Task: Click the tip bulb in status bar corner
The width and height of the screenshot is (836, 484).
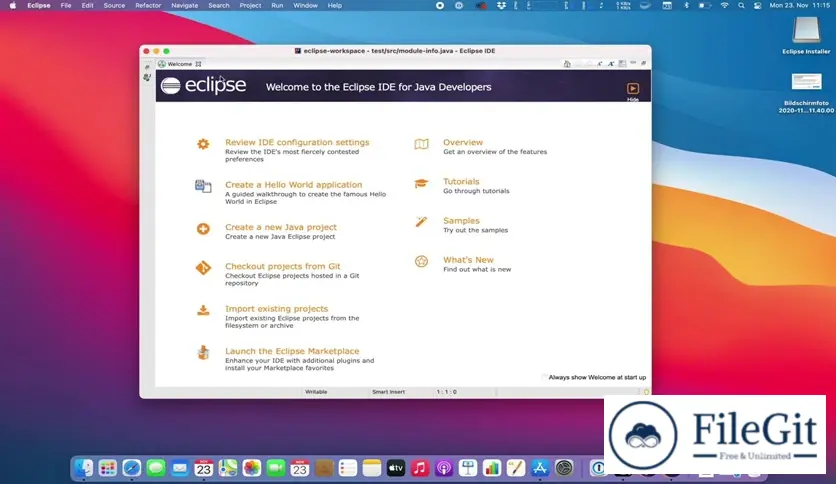Action: 646,392
